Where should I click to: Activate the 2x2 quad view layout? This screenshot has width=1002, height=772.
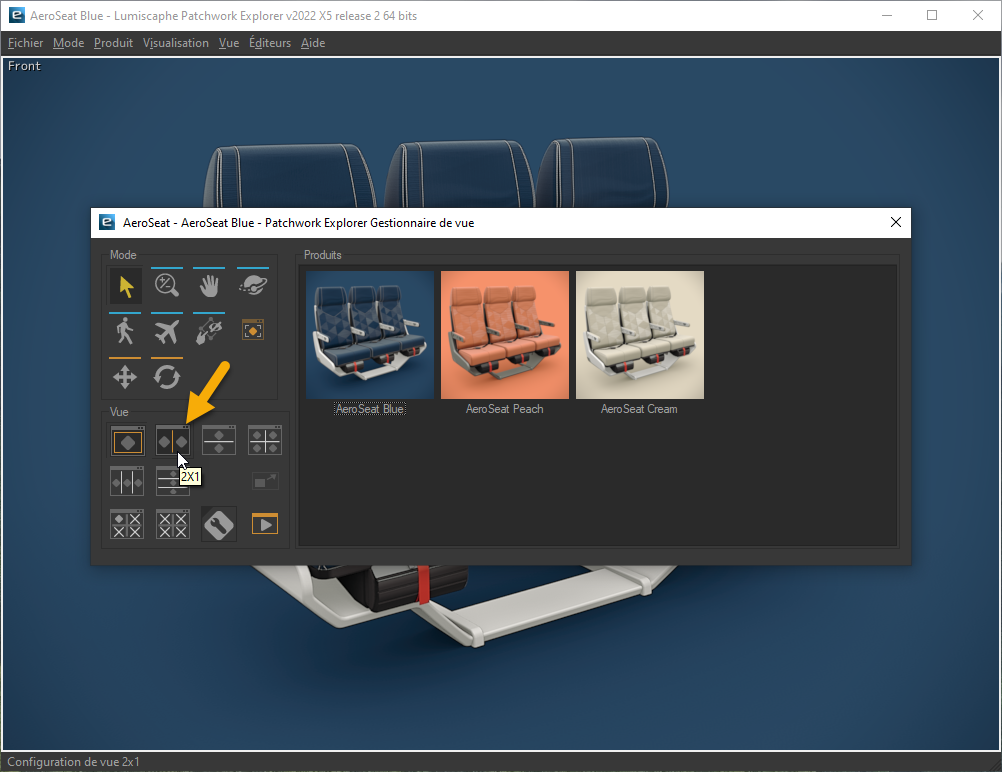[264, 440]
